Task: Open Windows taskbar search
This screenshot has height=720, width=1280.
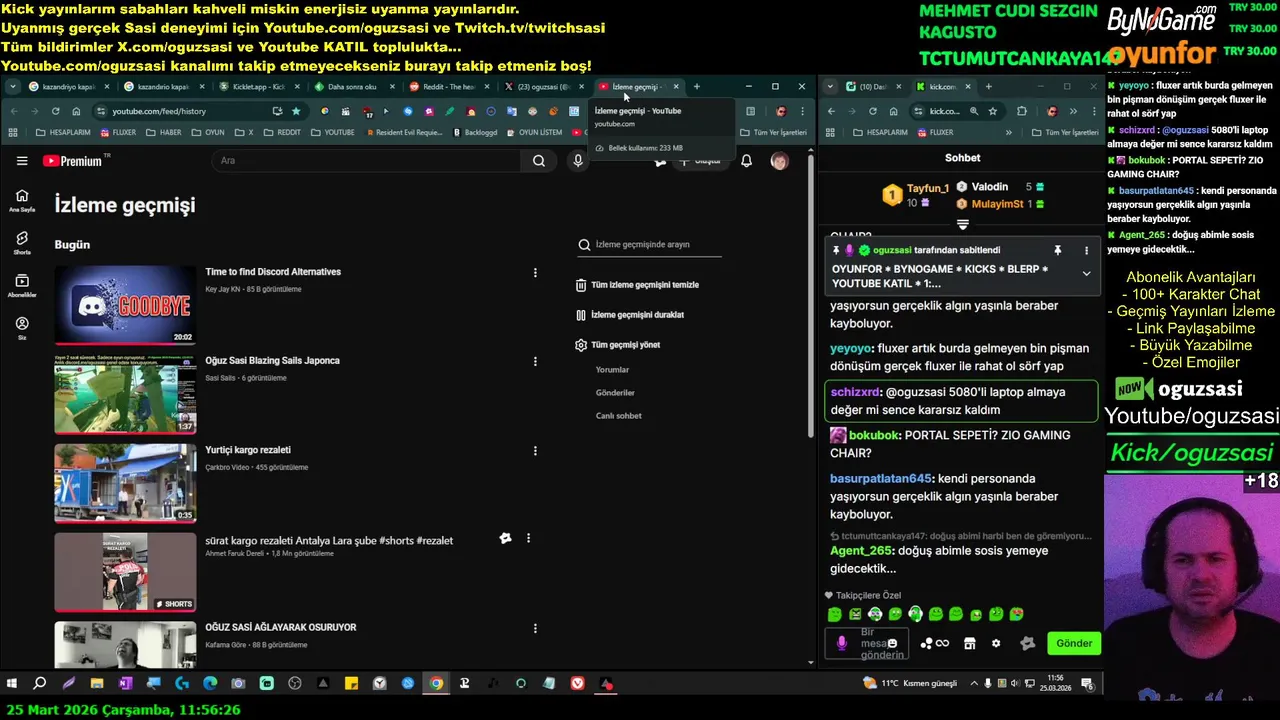Action: pos(40,684)
